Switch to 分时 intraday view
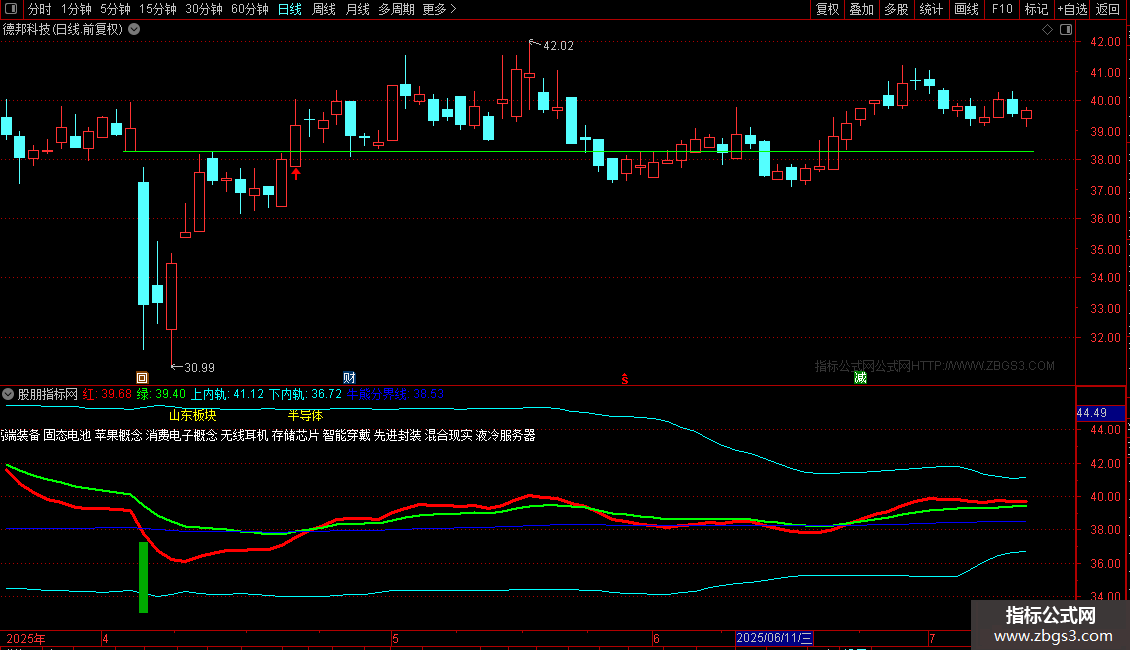Viewport: 1130px width, 650px height. point(40,9)
